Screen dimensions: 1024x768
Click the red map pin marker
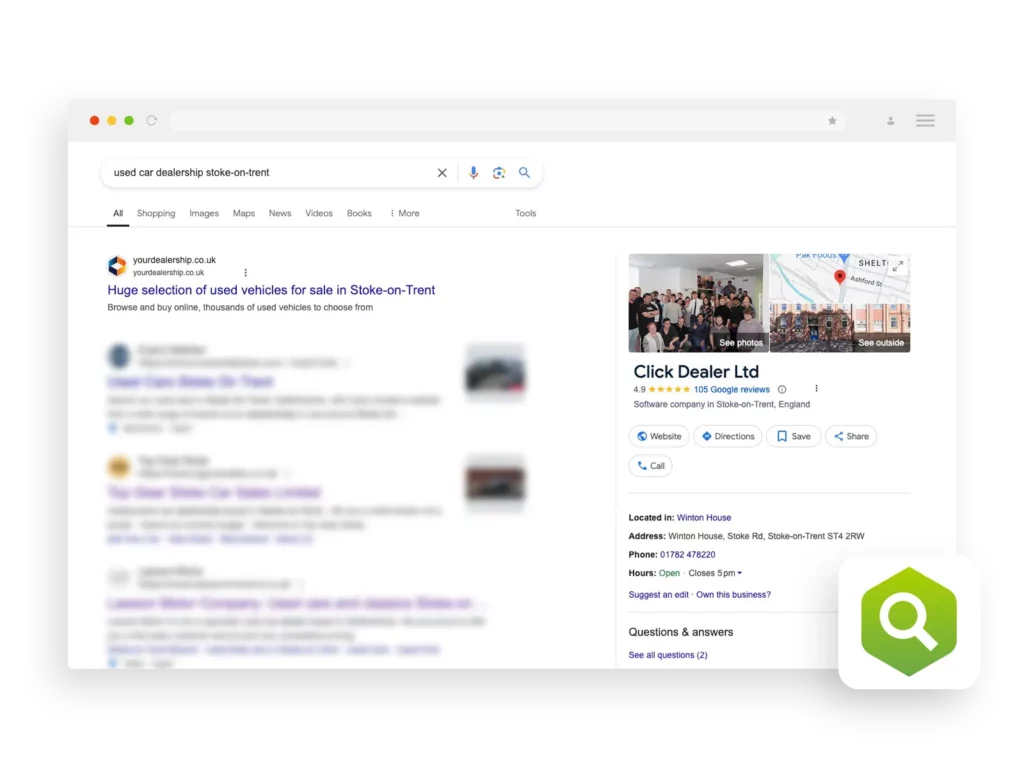840,278
